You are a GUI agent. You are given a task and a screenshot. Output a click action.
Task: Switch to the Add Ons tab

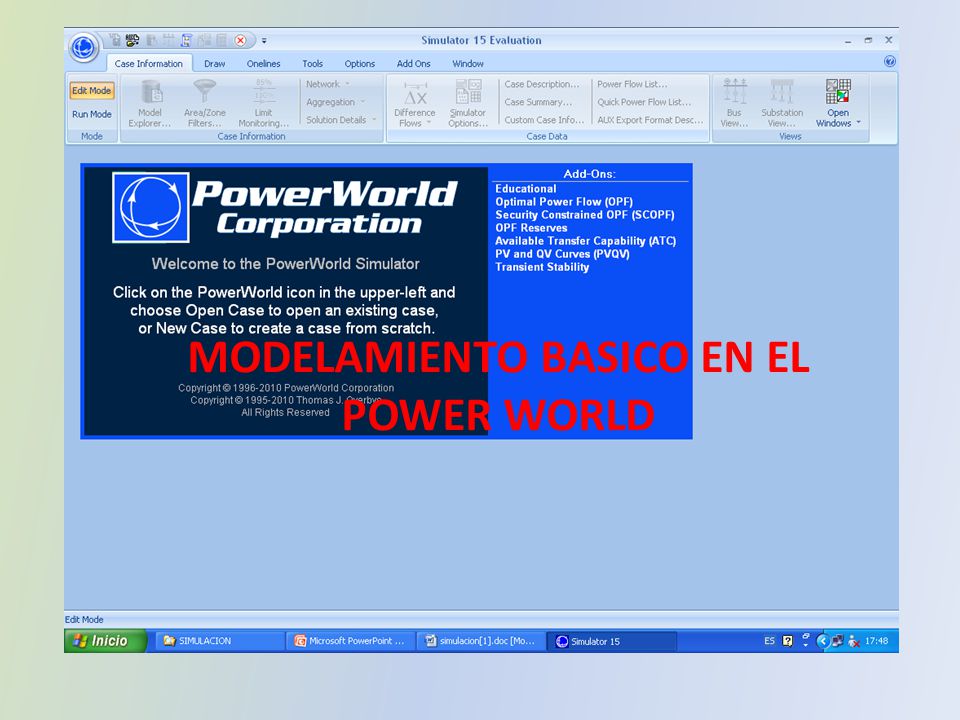coord(413,64)
